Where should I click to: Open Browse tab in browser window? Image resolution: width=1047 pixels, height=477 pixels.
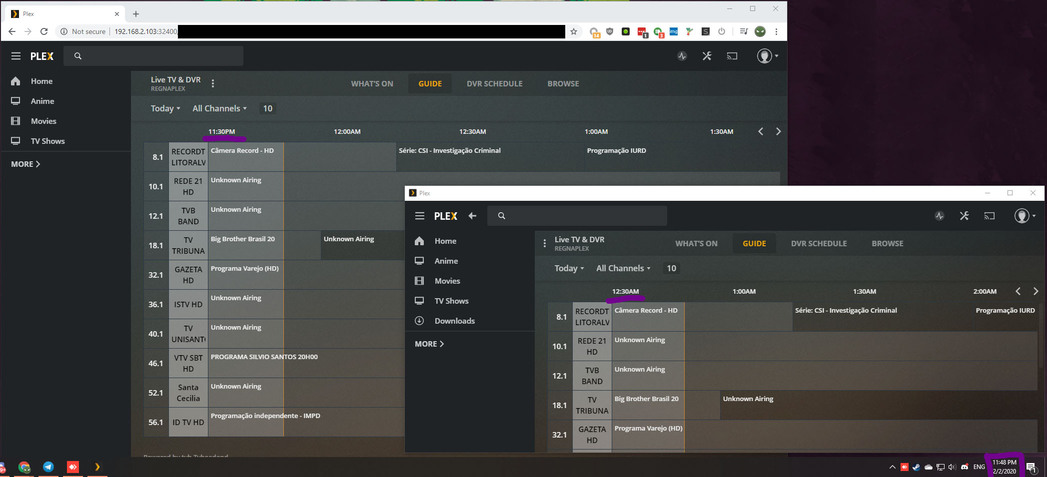564,84
